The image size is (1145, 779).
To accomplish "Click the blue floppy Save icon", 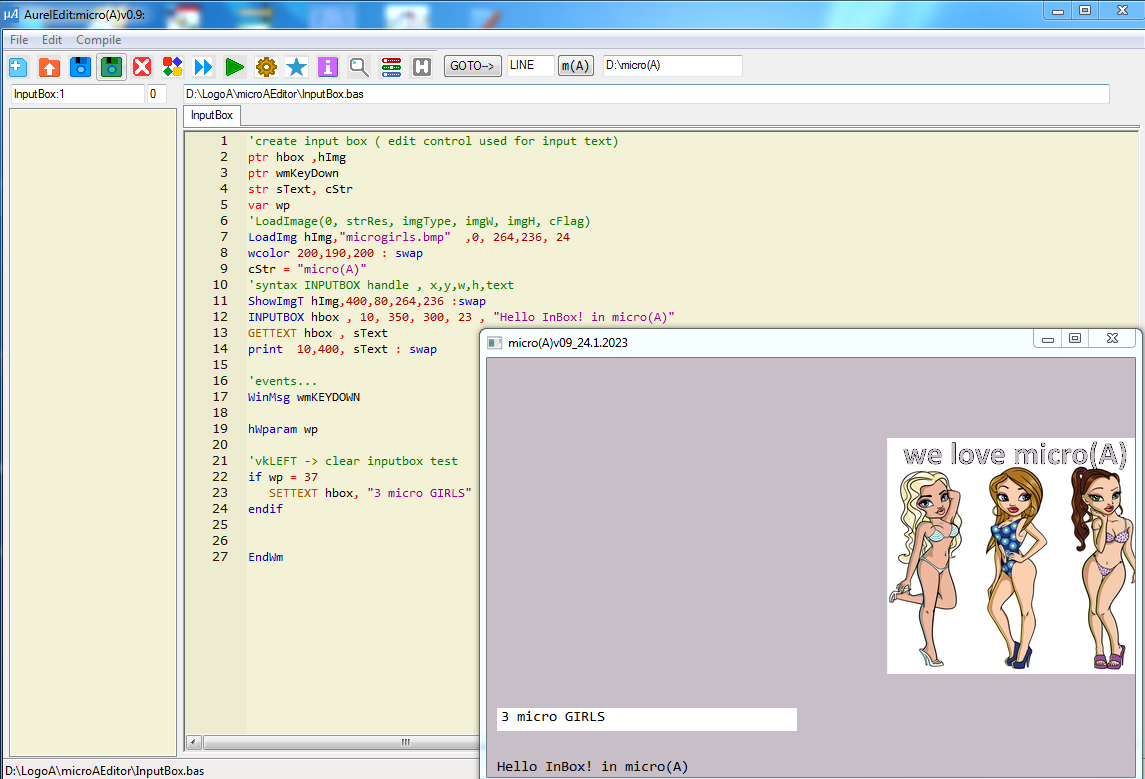I will click(x=80, y=67).
